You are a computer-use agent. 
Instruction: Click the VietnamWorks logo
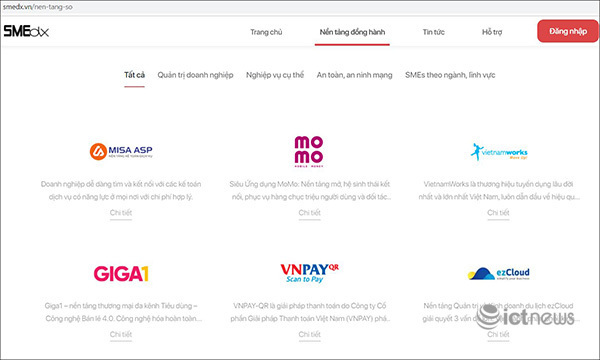click(x=499, y=151)
